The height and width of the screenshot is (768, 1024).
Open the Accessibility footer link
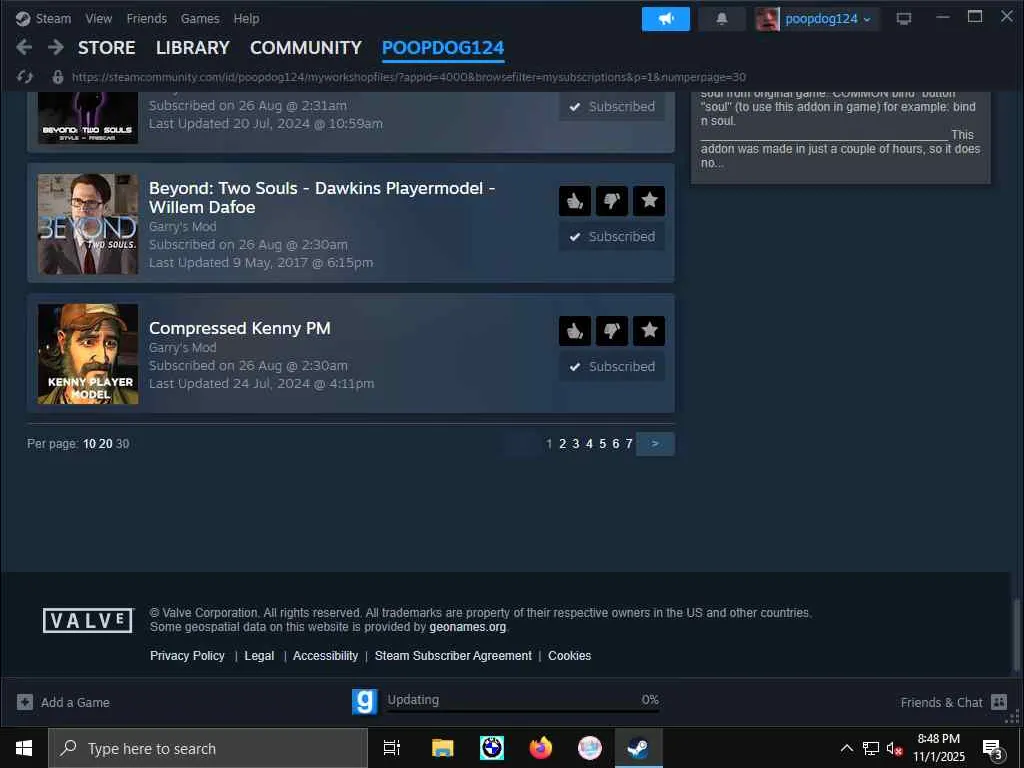325,656
